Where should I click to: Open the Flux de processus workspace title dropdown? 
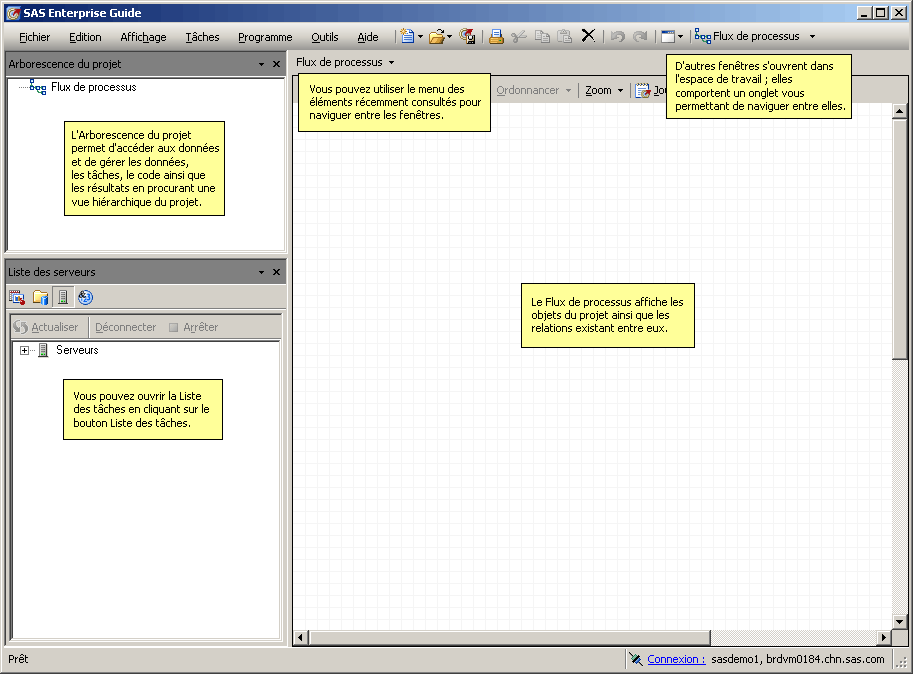pos(391,62)
